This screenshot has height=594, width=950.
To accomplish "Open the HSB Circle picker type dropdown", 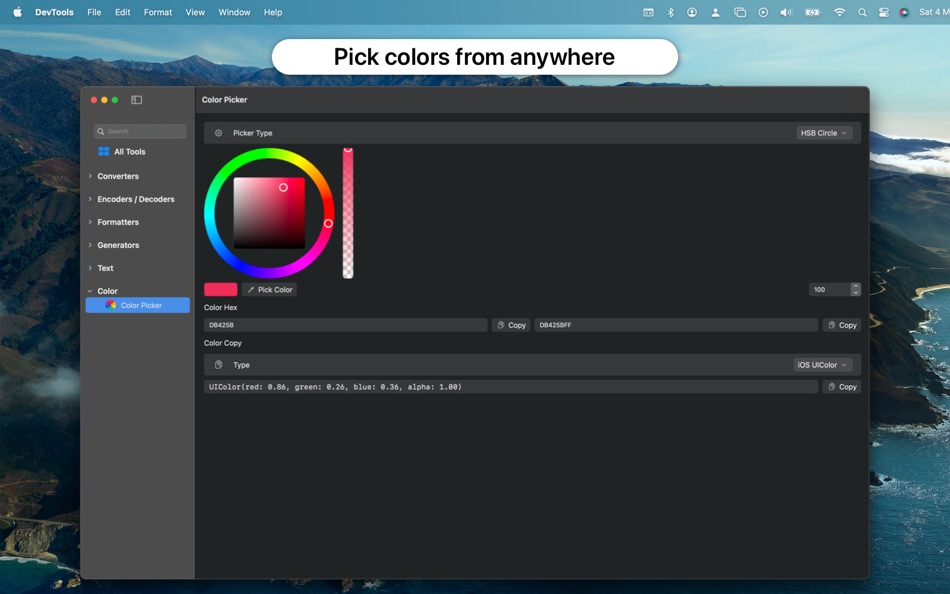I will (x=824, y=133).
